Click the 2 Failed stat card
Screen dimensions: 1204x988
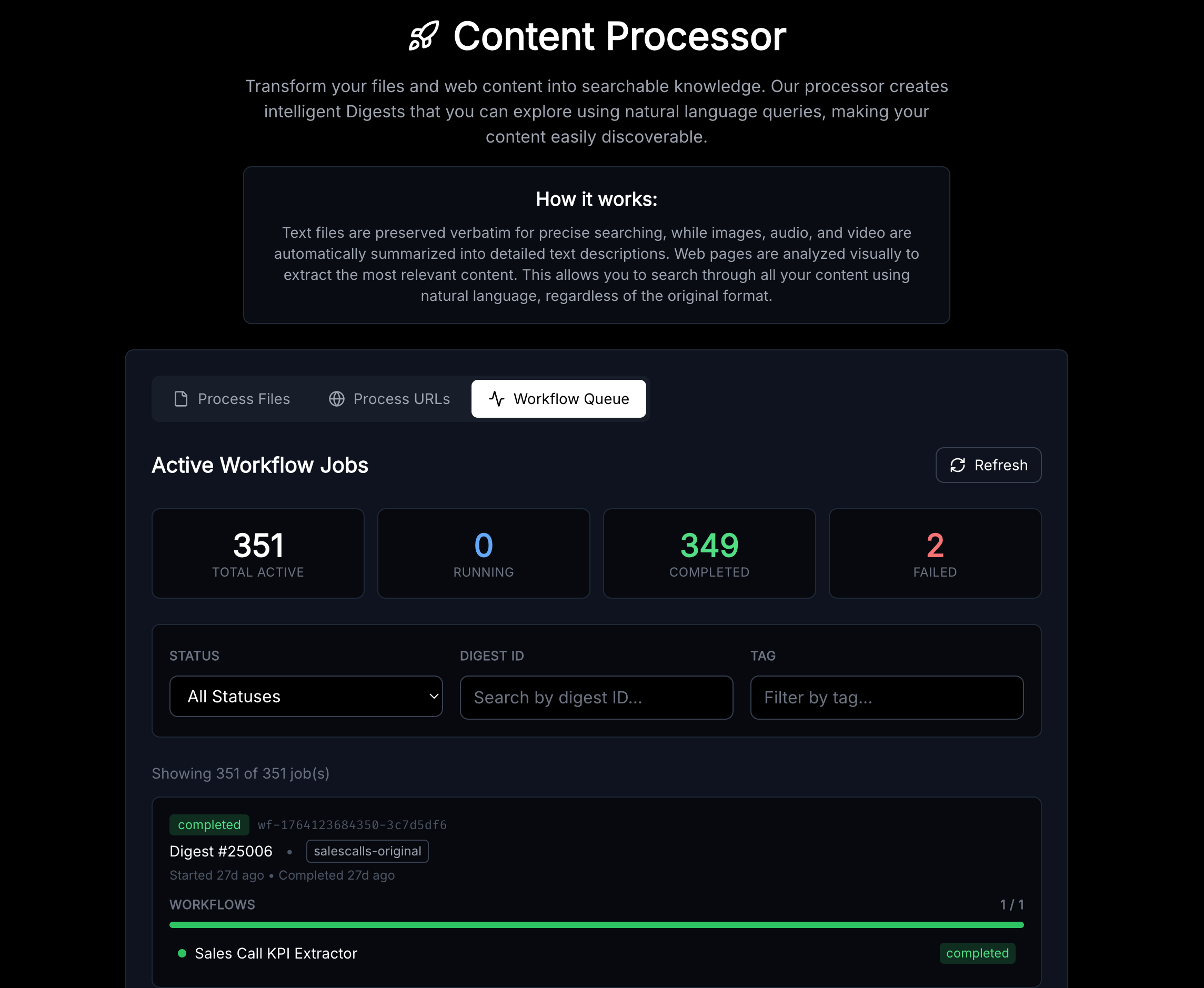(935, 553)
